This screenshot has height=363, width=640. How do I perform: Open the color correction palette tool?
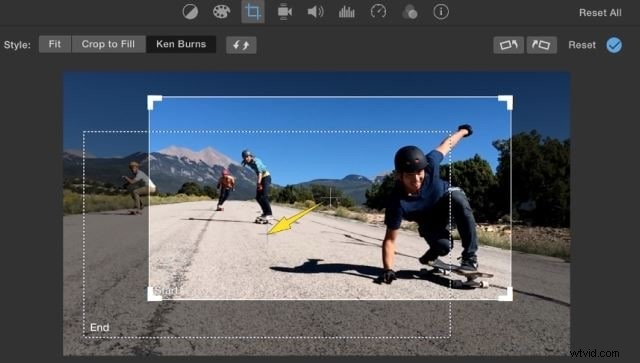(x=221, y=11)
